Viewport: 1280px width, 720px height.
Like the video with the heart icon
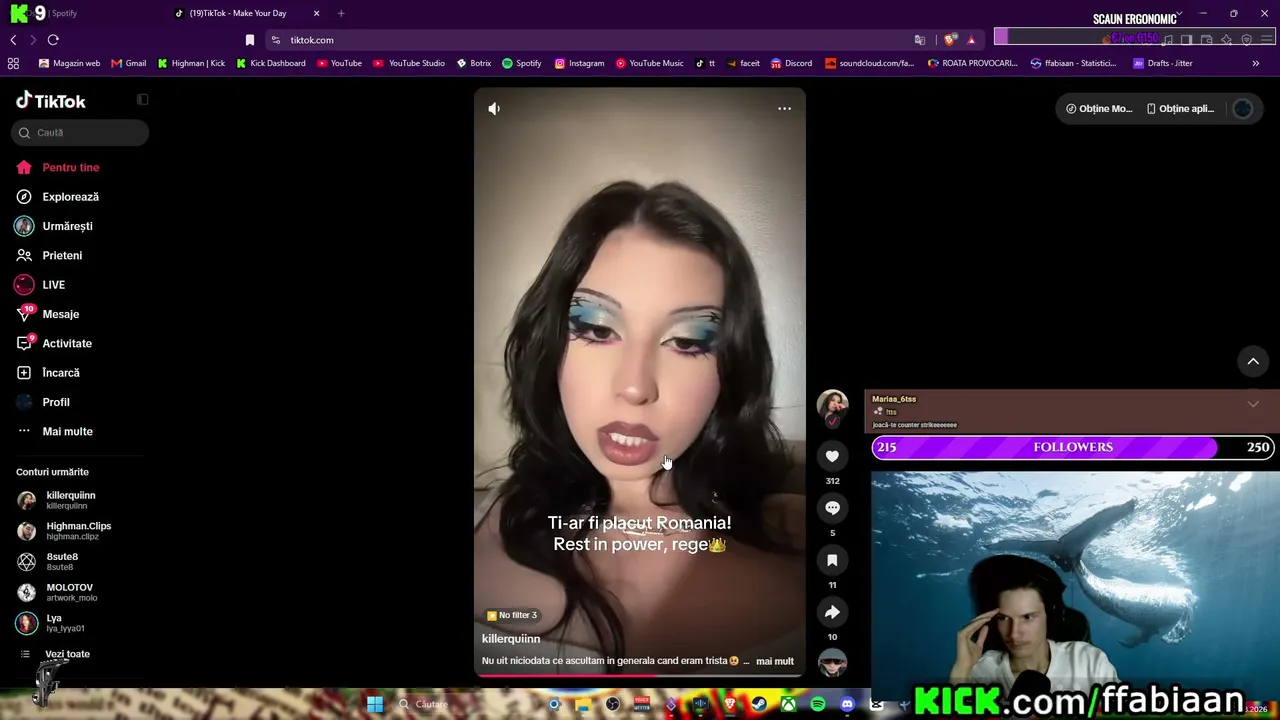832,456
